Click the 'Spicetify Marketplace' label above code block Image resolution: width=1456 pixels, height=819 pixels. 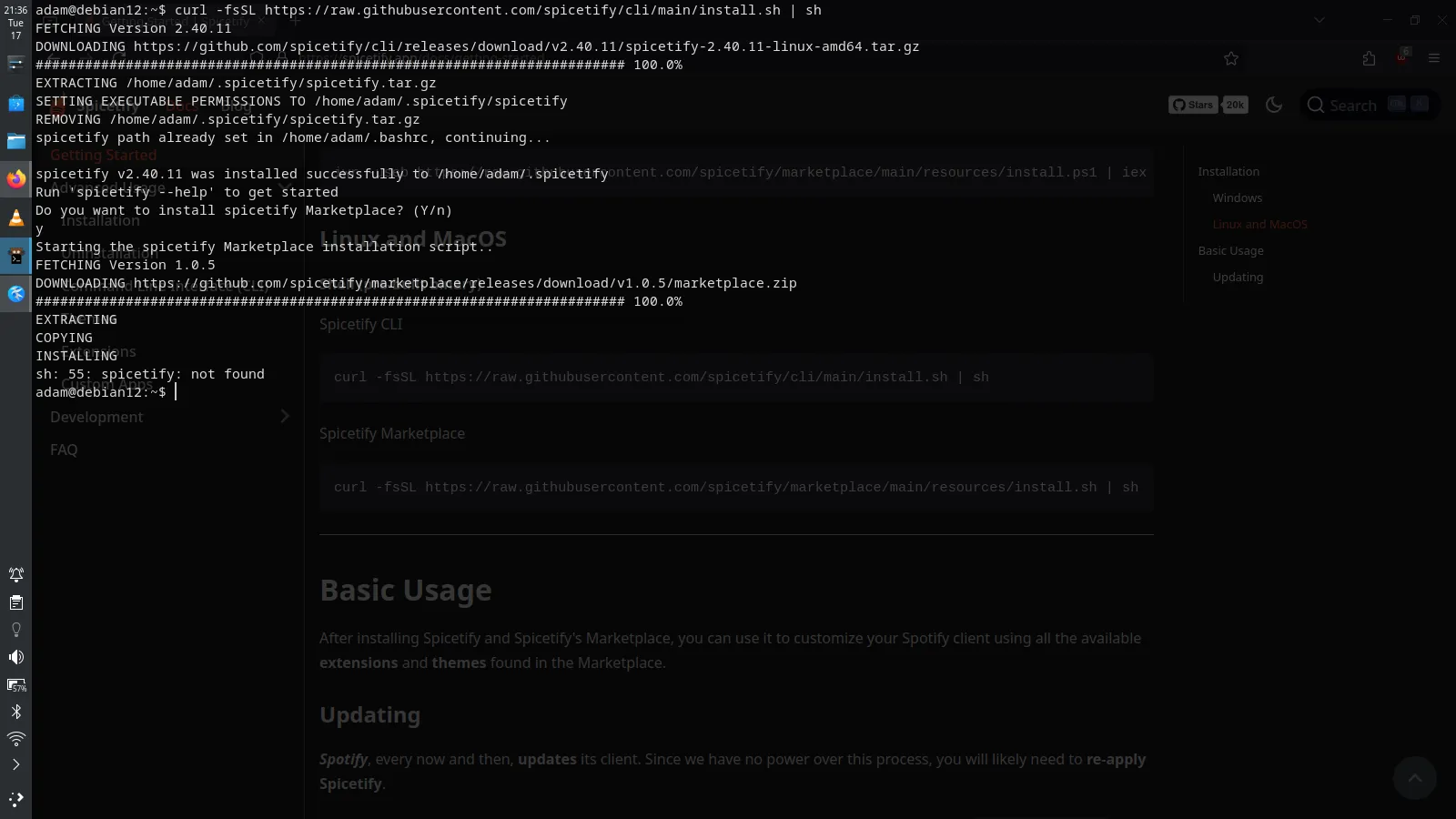(x=392, y=433)
